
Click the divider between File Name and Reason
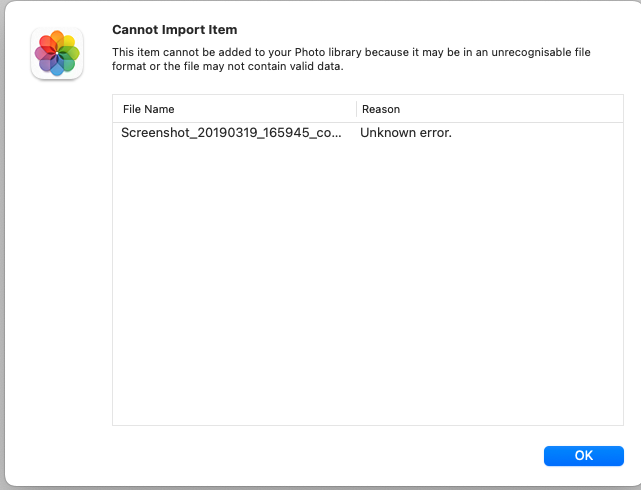(x=356, y=109)
